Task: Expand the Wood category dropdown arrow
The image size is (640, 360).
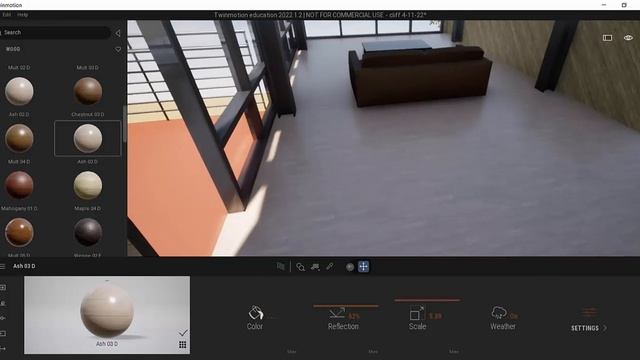Action: click(118, 49)
